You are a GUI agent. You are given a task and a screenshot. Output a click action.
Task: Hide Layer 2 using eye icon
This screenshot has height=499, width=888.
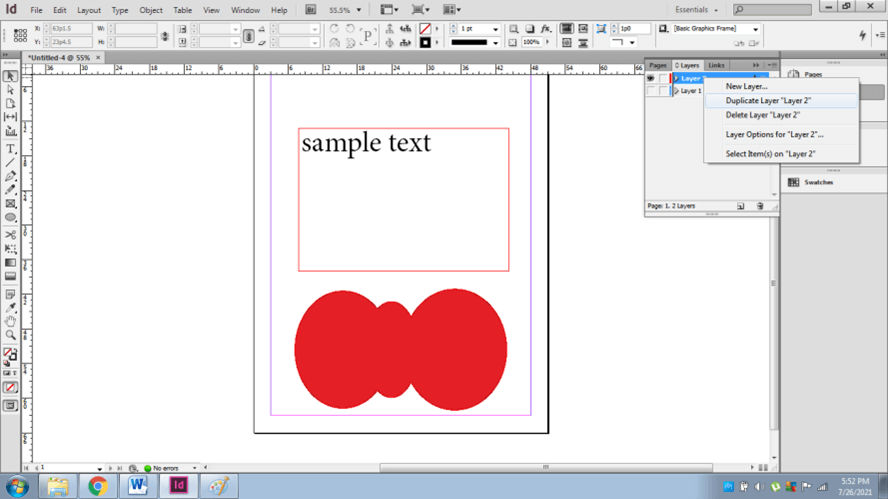[651, 78]
